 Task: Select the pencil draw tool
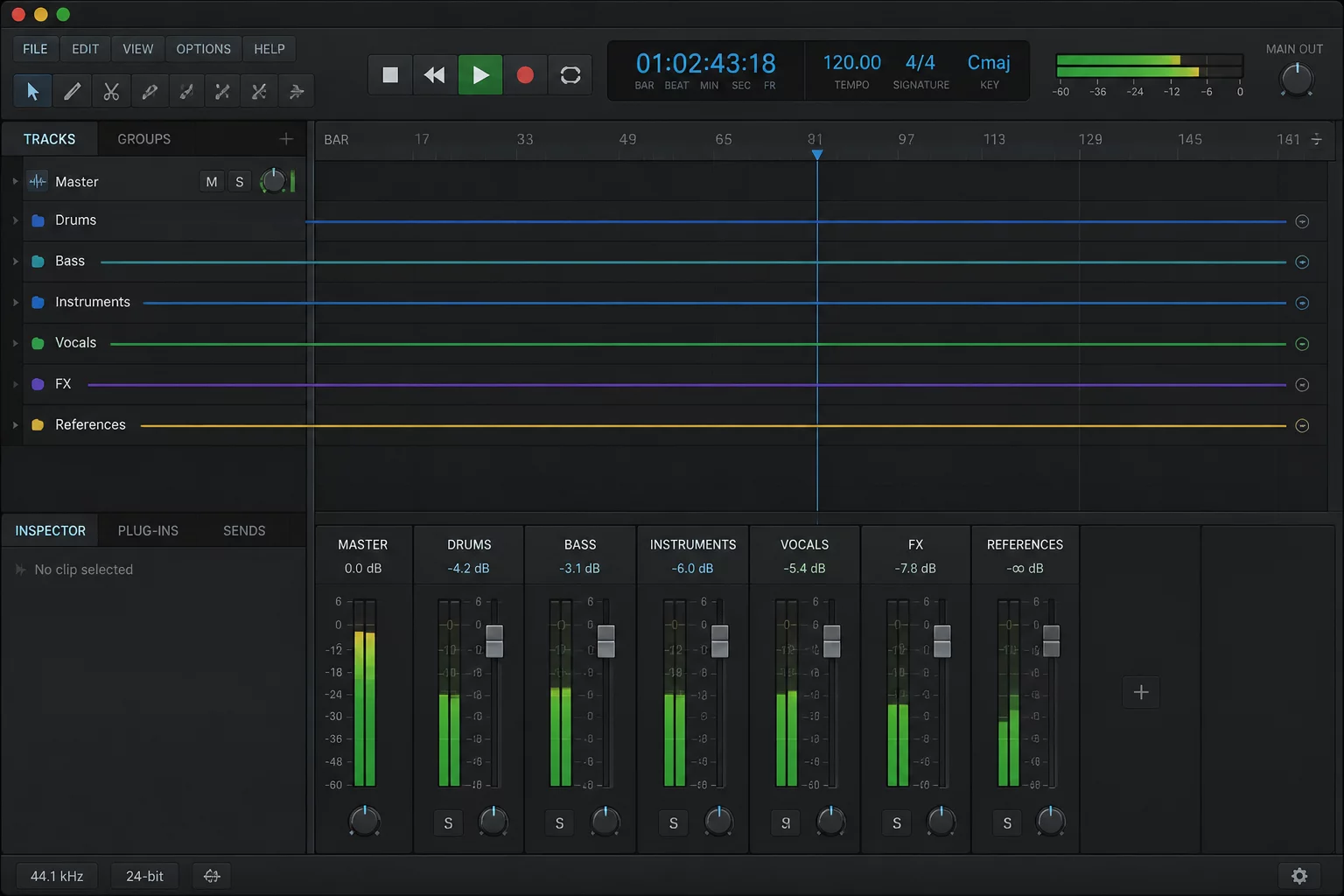(x=72, y=91)
